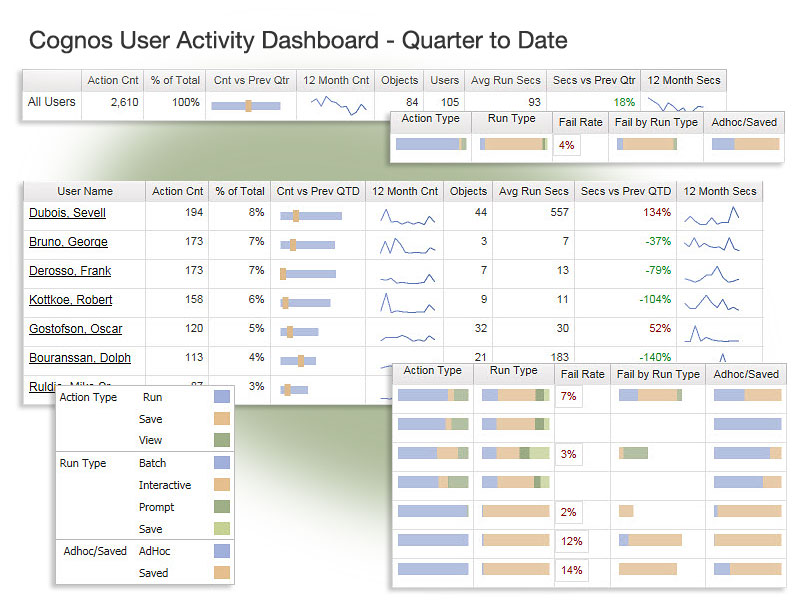800x600 pixels.
Task: Click the user table Avg Run Secs header
Action: (x=533, y=191)
